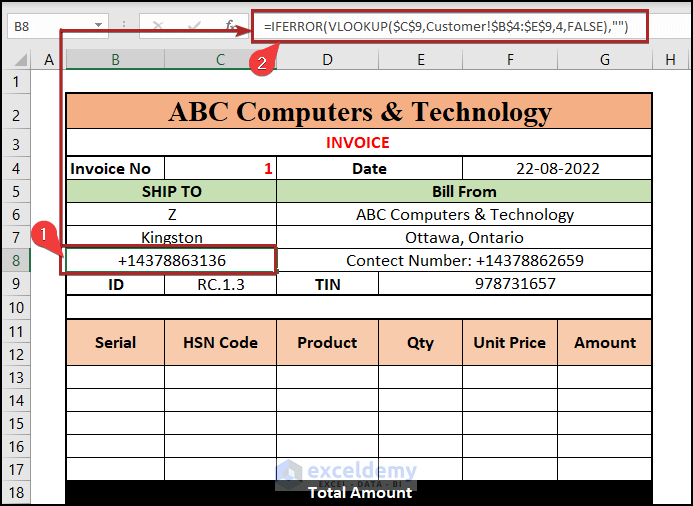693x506 pixels.
Task: Select row 10 header
Action: (x=16, y=307)
